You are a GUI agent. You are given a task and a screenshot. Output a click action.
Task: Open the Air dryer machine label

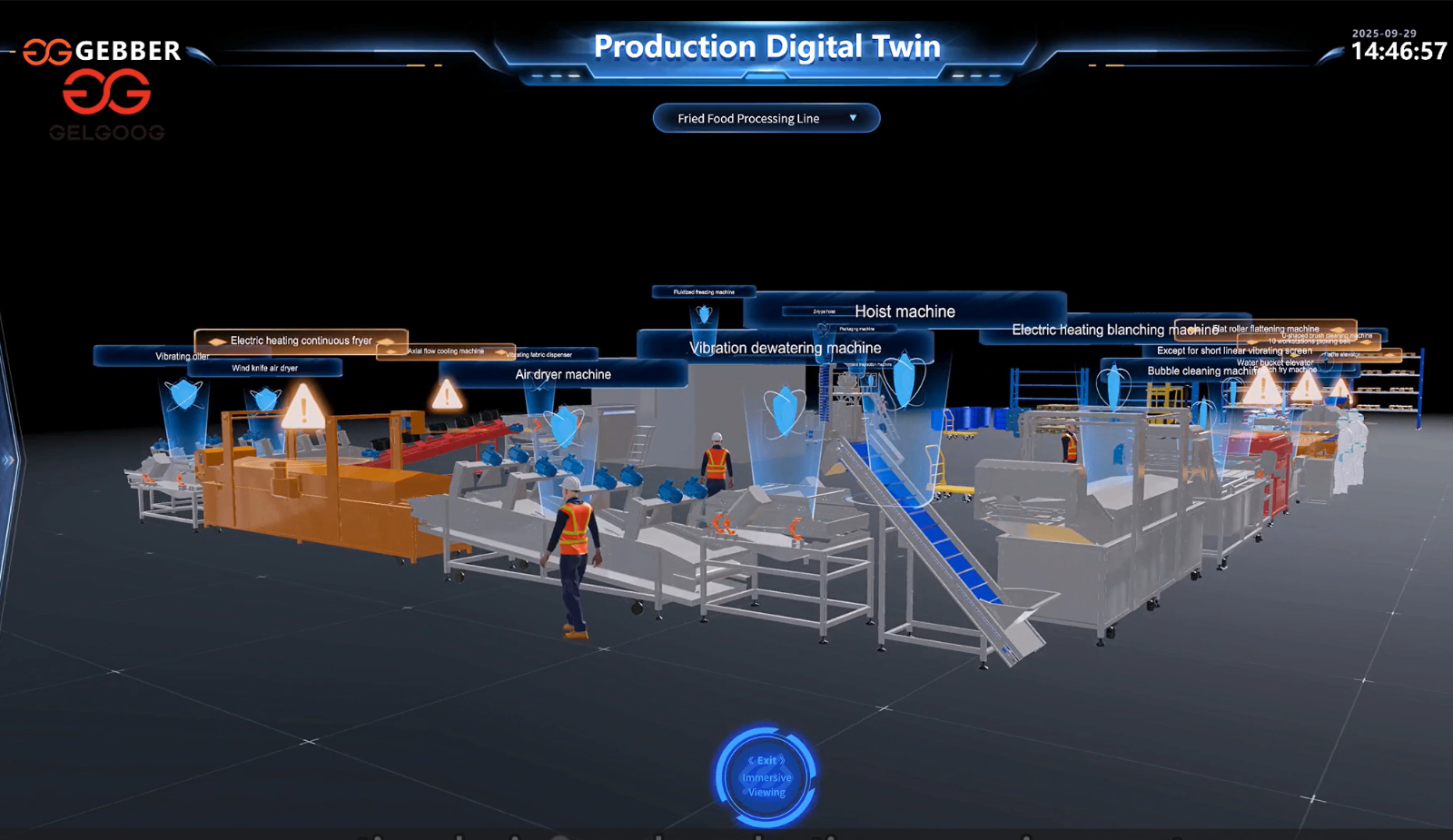click(x=563, y=374)
